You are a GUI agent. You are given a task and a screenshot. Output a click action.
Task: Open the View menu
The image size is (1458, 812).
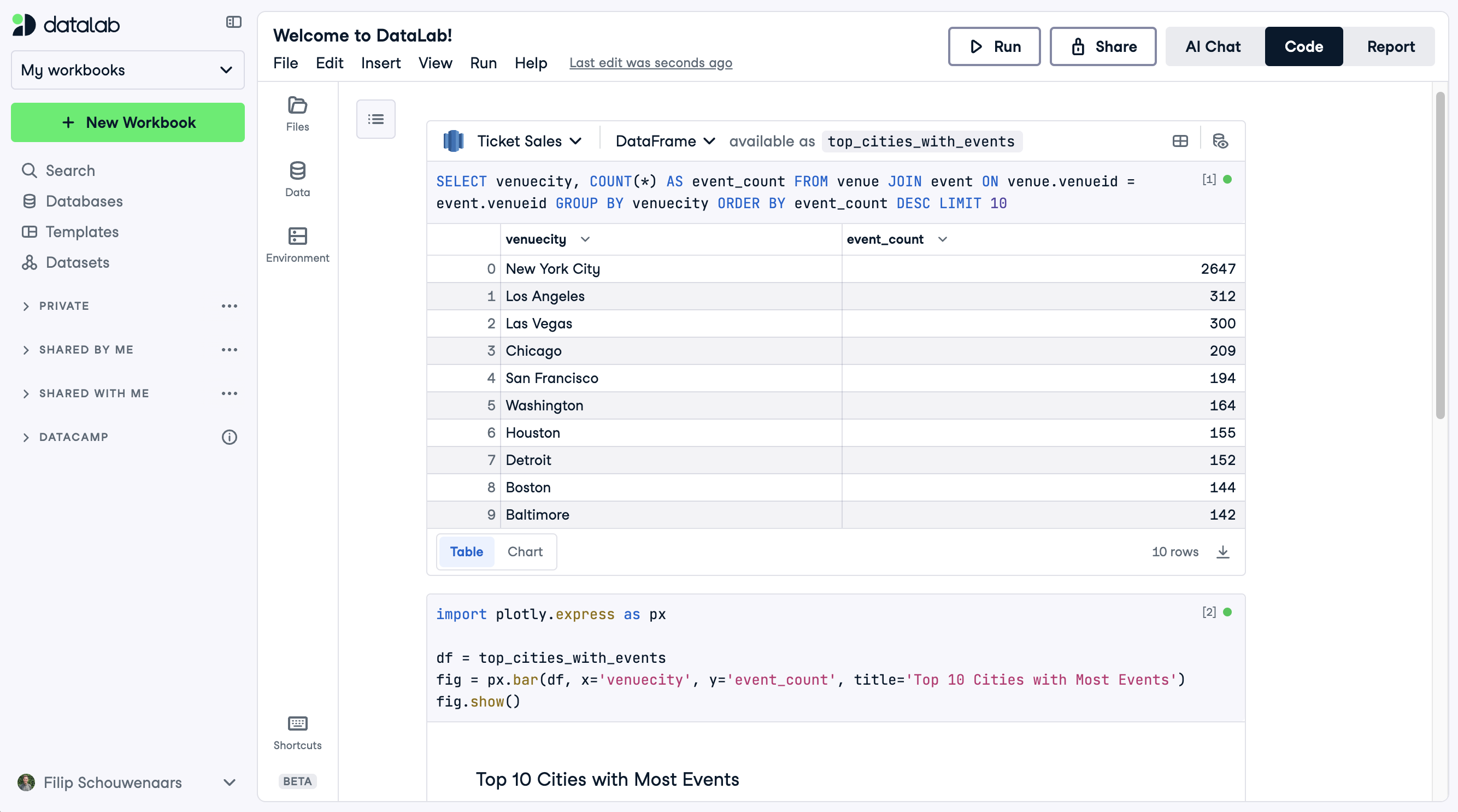click(434, 63)
